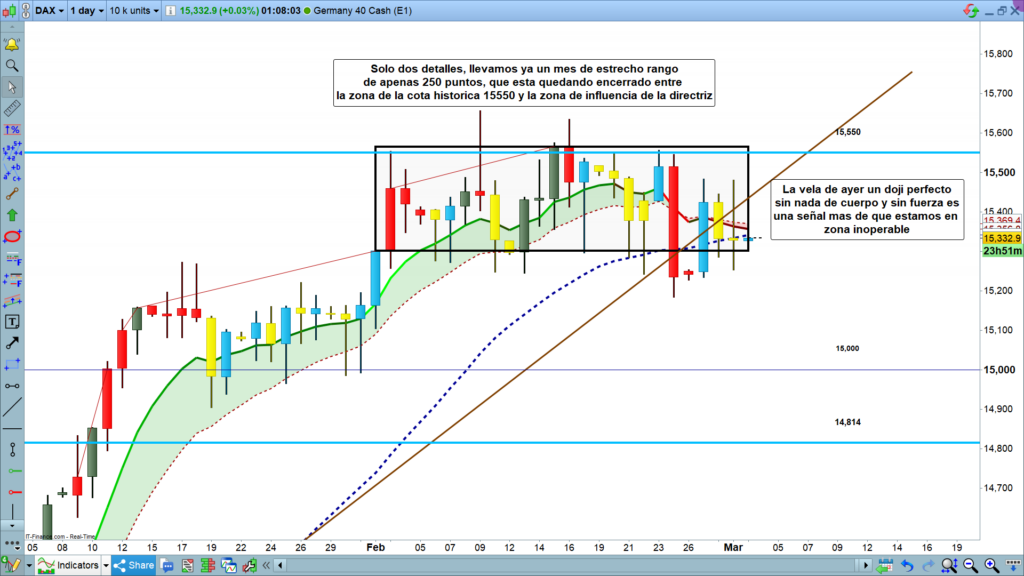1024x576 pixels.
Task: Select the magnifier zoom tool
Action: (x=12, y=66)
